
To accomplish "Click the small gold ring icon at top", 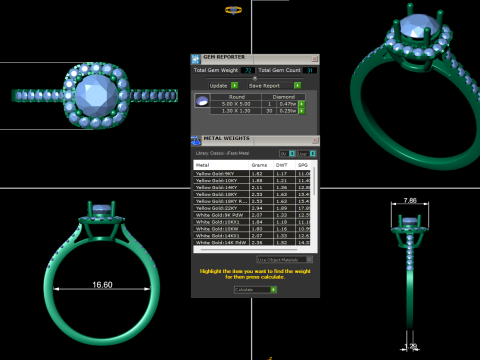I will point(233,10).
